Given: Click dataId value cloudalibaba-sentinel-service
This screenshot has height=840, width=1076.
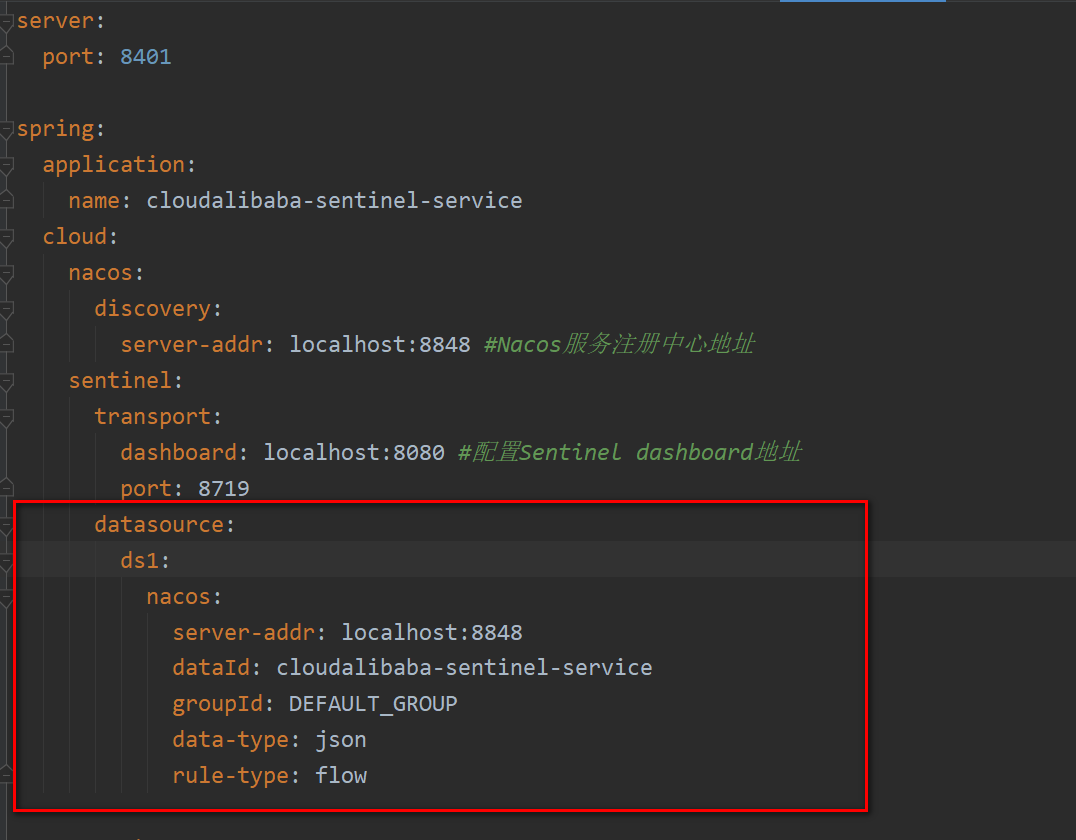Looking at the screenshot, I should click(465, 668).
